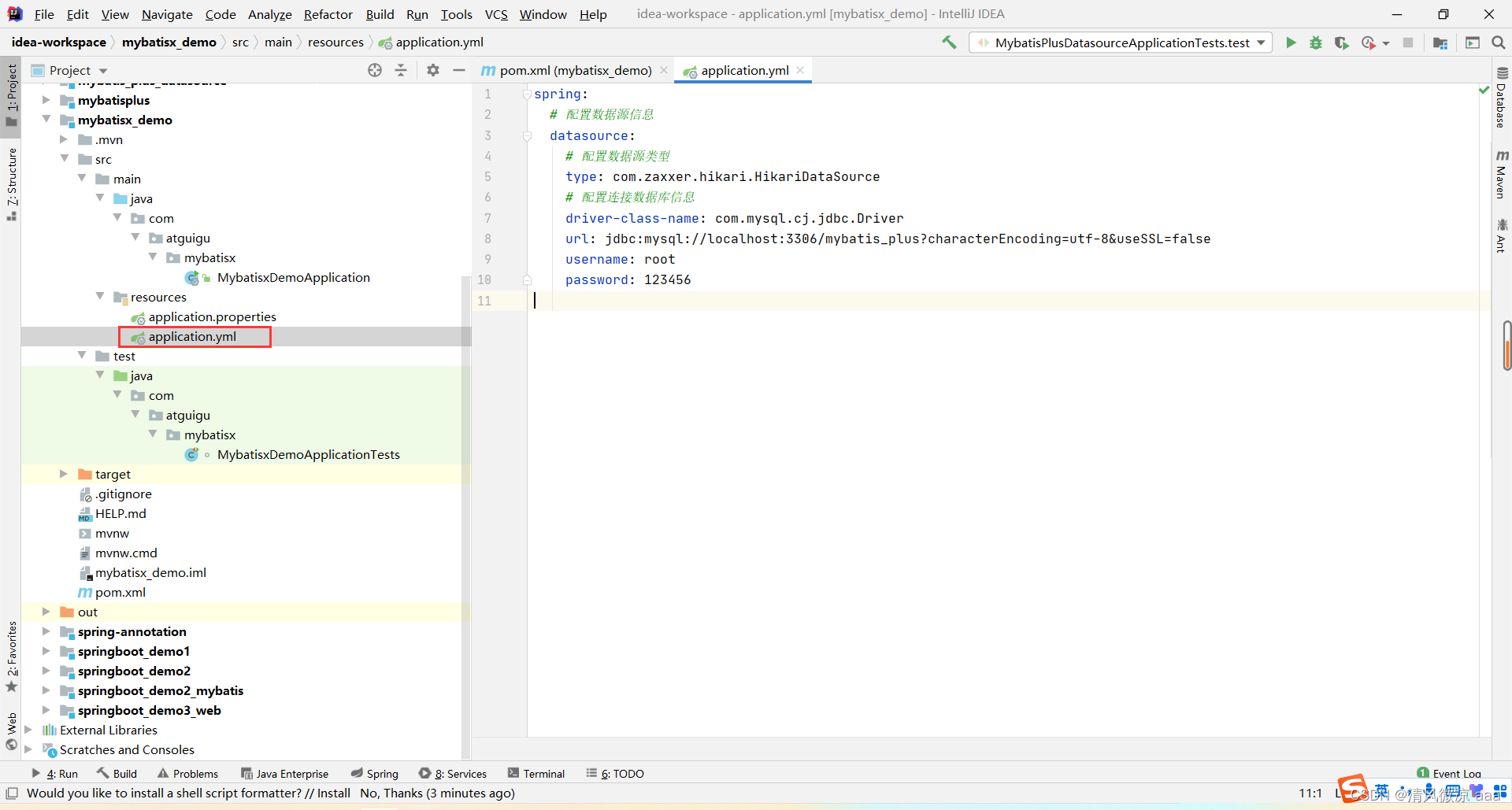Collapse all in Project panel
Image resolution: width=1512 pixels, height=810 pixels.
(x=401, y=70)
